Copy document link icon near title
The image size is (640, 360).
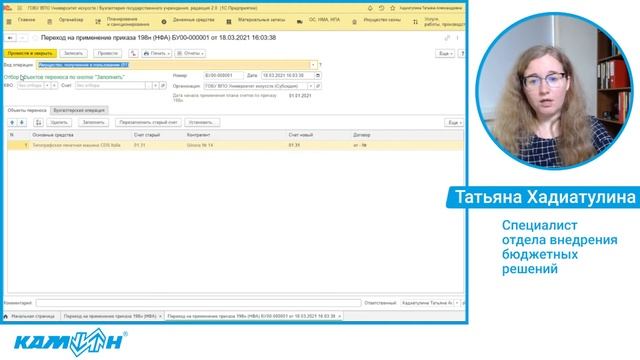pos(447,38)
